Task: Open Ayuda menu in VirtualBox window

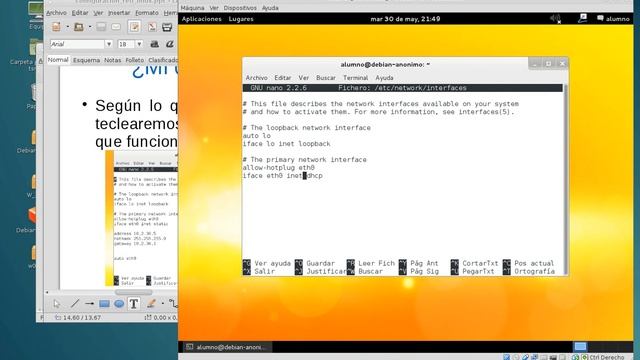Action: coord(270,8)
